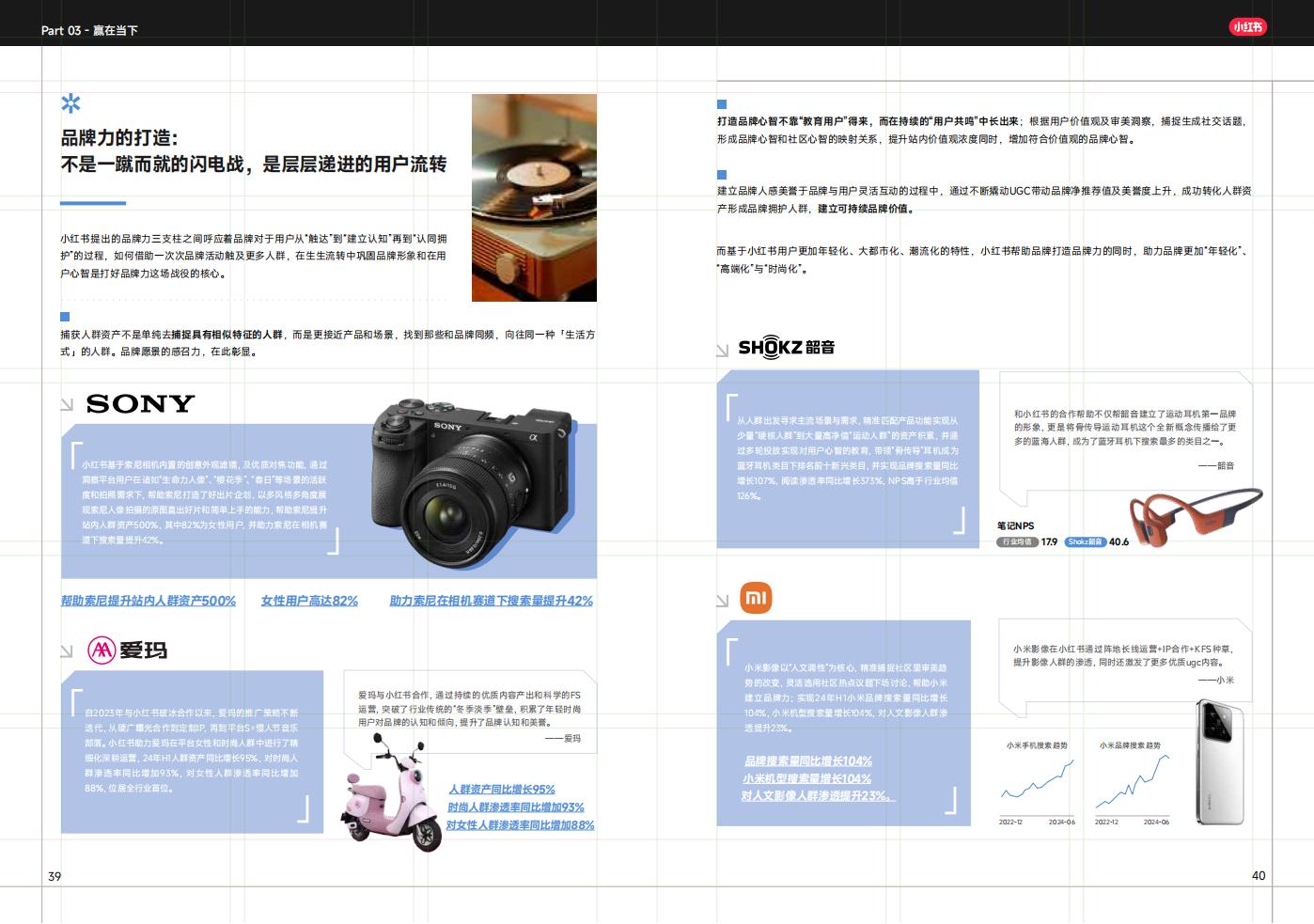Click page number 39
1314x924 pixels.
tap(55, 876)
